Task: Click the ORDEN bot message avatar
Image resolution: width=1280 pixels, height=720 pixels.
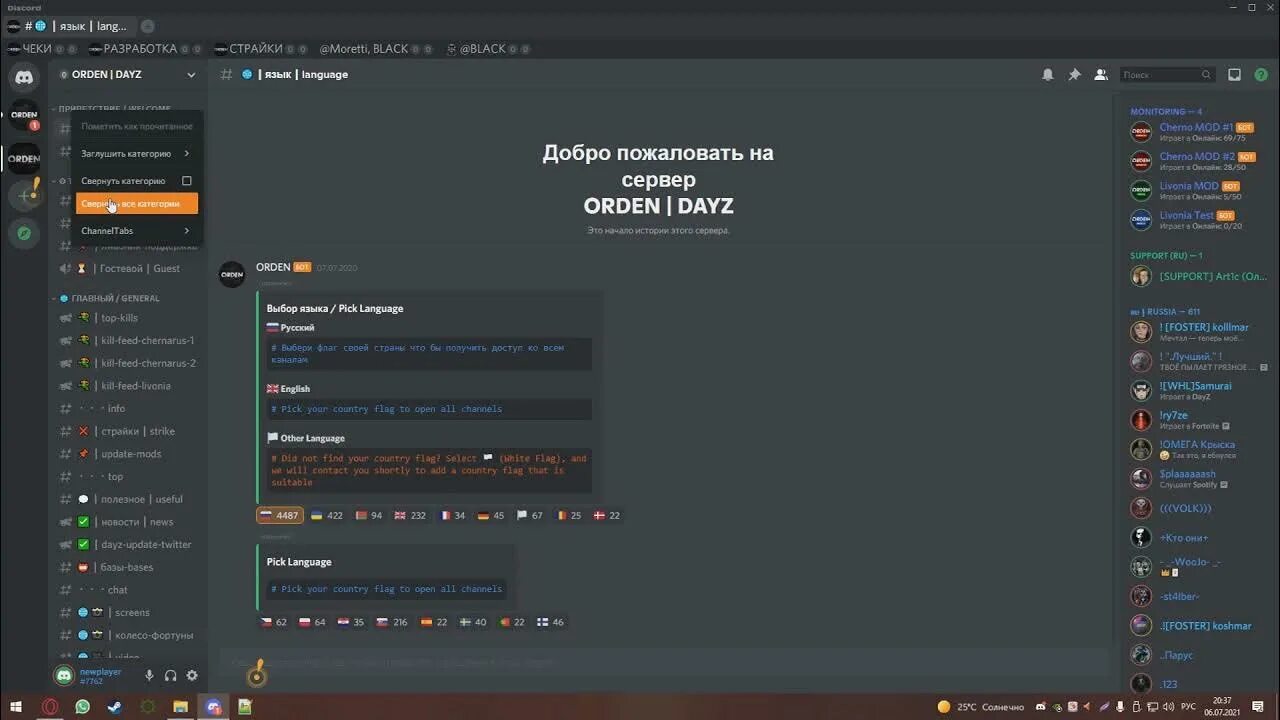Action: click(232, 274)
